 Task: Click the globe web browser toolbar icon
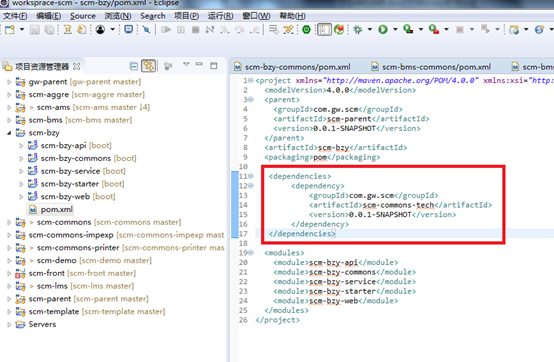[x=540, y=30]
